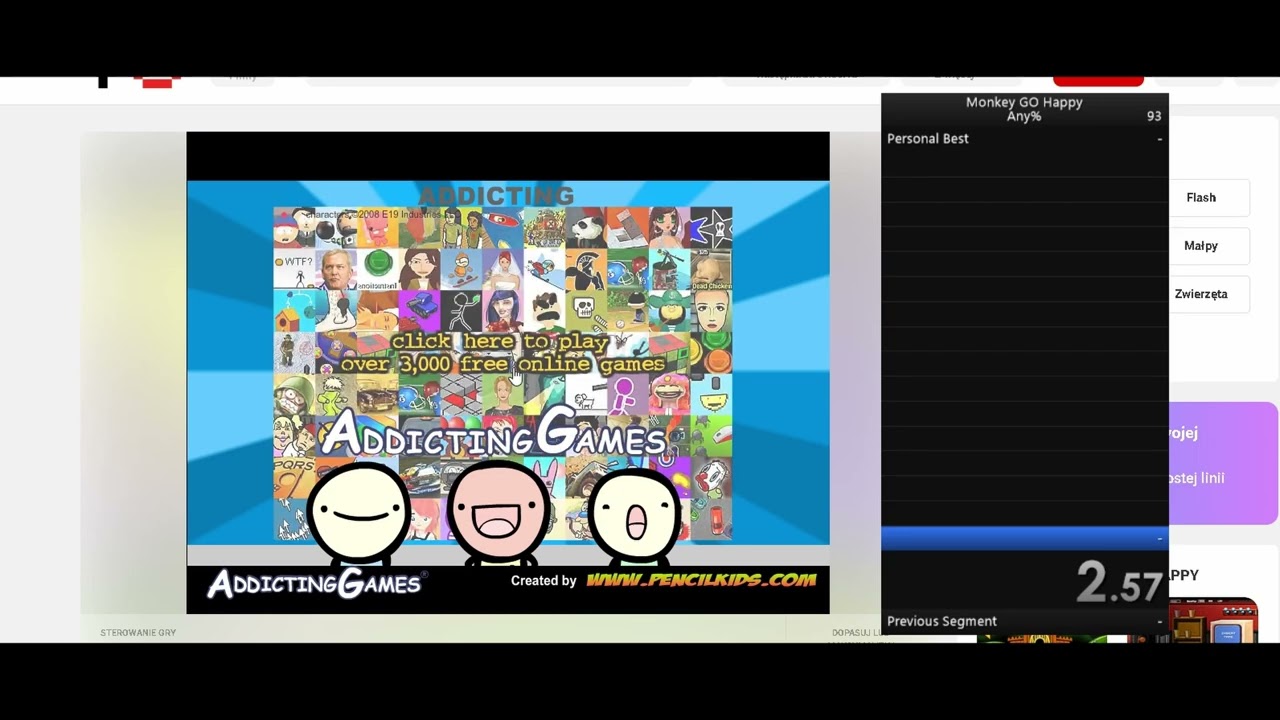1280x720 pixels.
Task: Choose the Spartan helmet warrior tile
Action: click(587, 269)
